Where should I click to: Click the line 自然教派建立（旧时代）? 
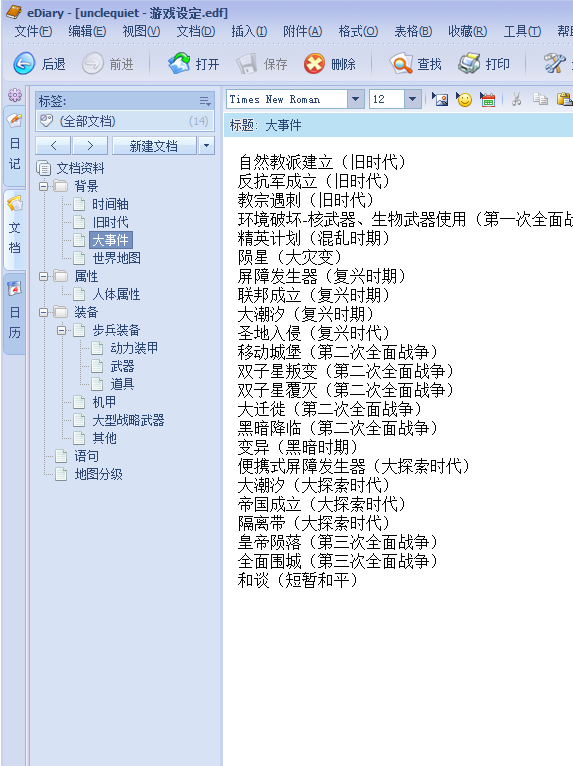pos(321,162)
